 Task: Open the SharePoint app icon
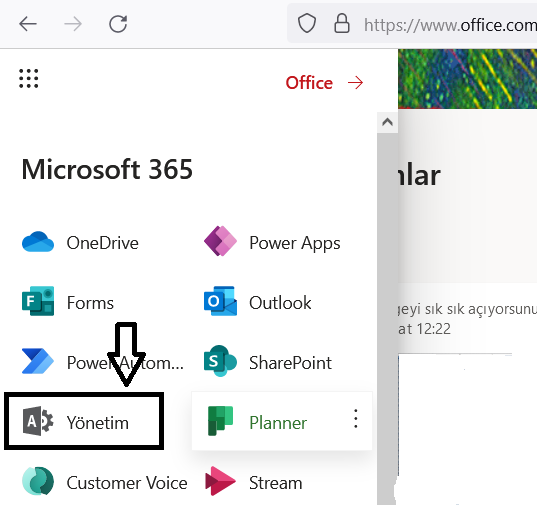click(x=220, y=361)
